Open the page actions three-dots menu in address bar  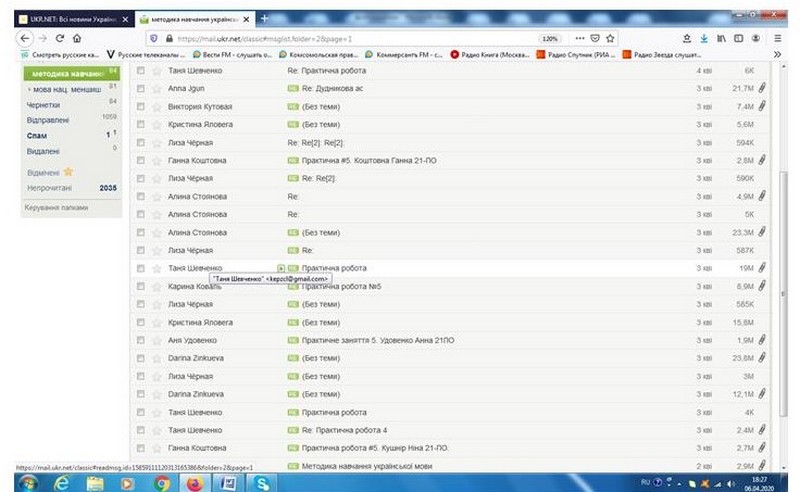[x=579, y=38]
